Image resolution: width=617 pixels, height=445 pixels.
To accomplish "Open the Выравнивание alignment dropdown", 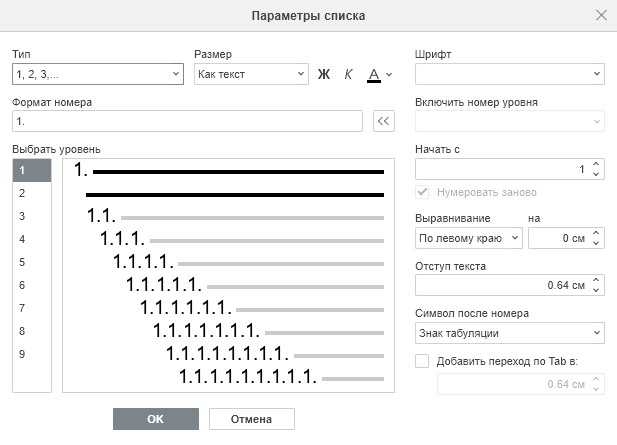I will click(469, 238).
